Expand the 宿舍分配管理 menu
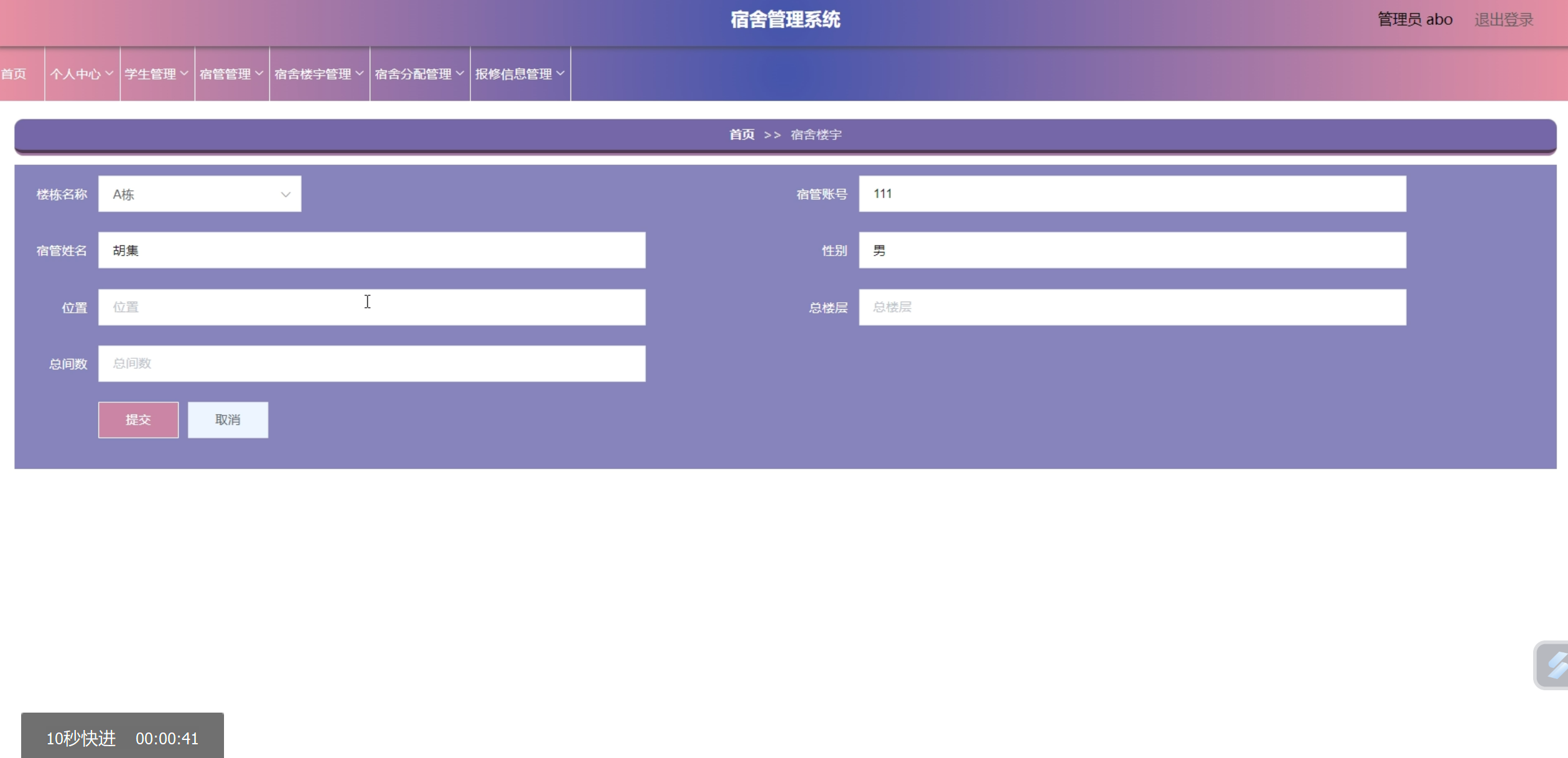The image size is (1568, 758). pos(419,74)
